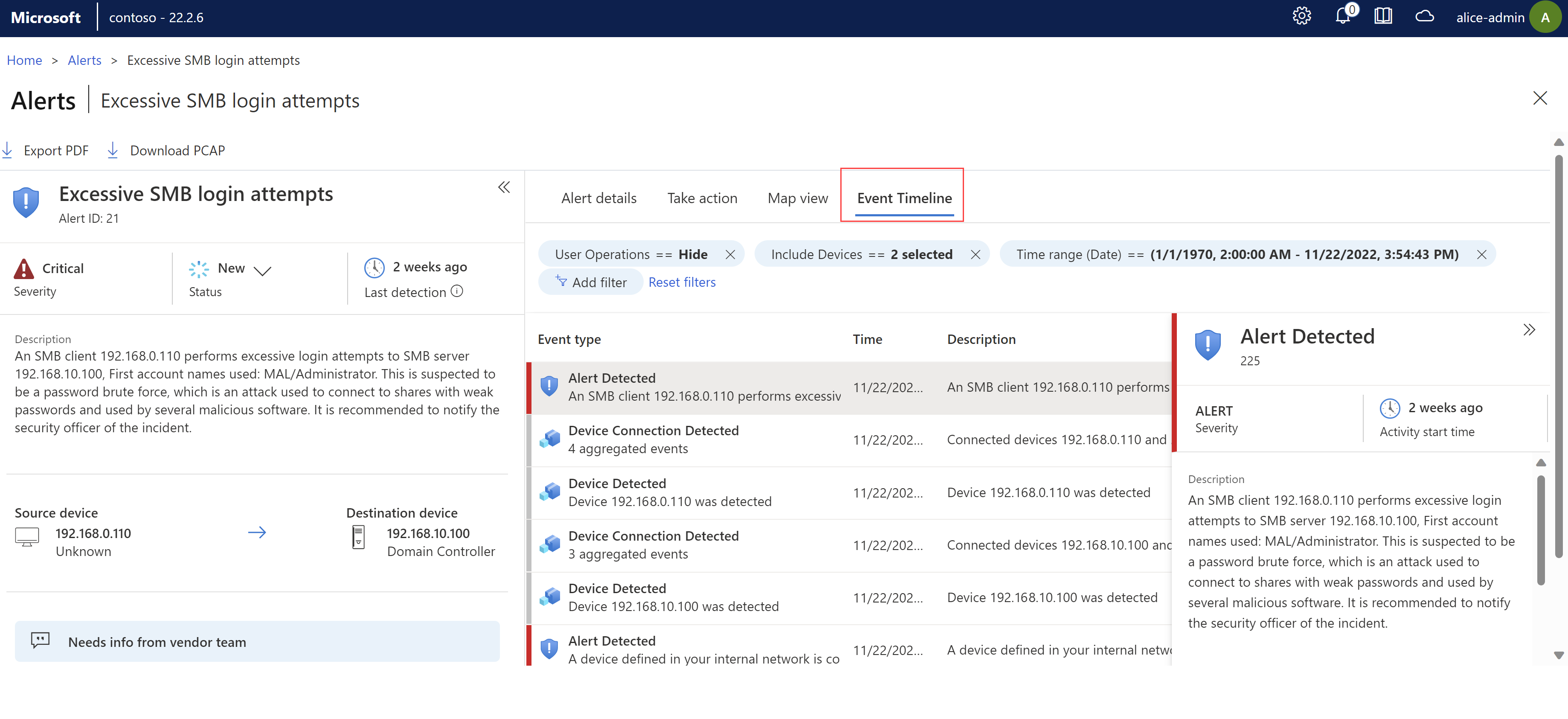This screenshot has width=1568, height=719.
Task: Switch to the Alert details tab
Action: 598,197
